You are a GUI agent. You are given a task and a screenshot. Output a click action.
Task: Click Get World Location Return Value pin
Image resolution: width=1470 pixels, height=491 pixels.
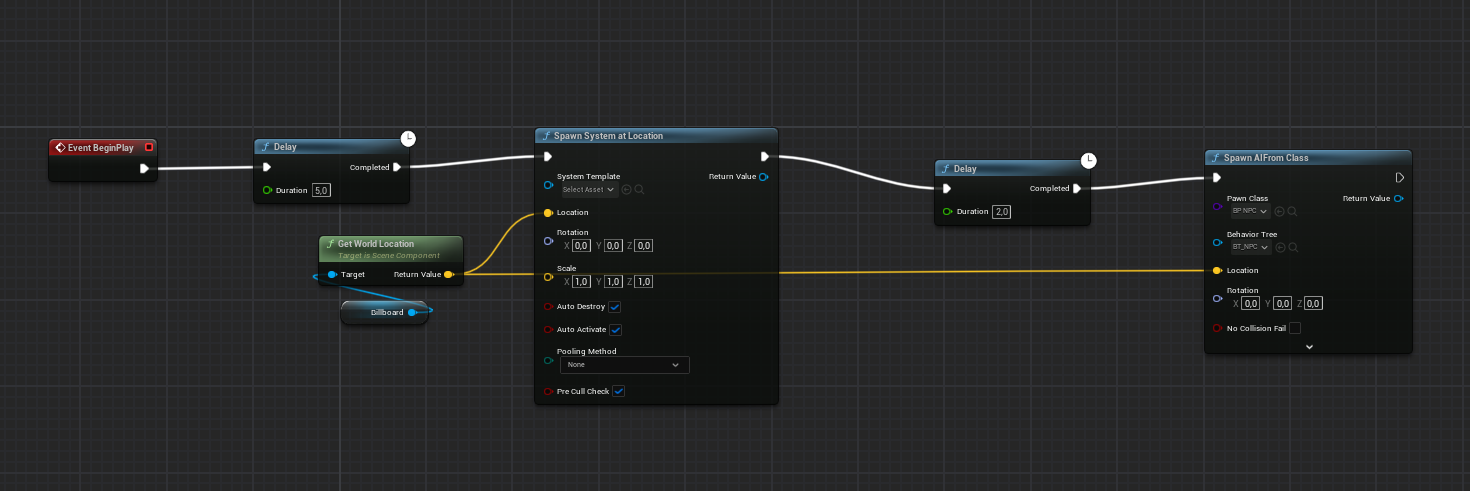point(448,274)
